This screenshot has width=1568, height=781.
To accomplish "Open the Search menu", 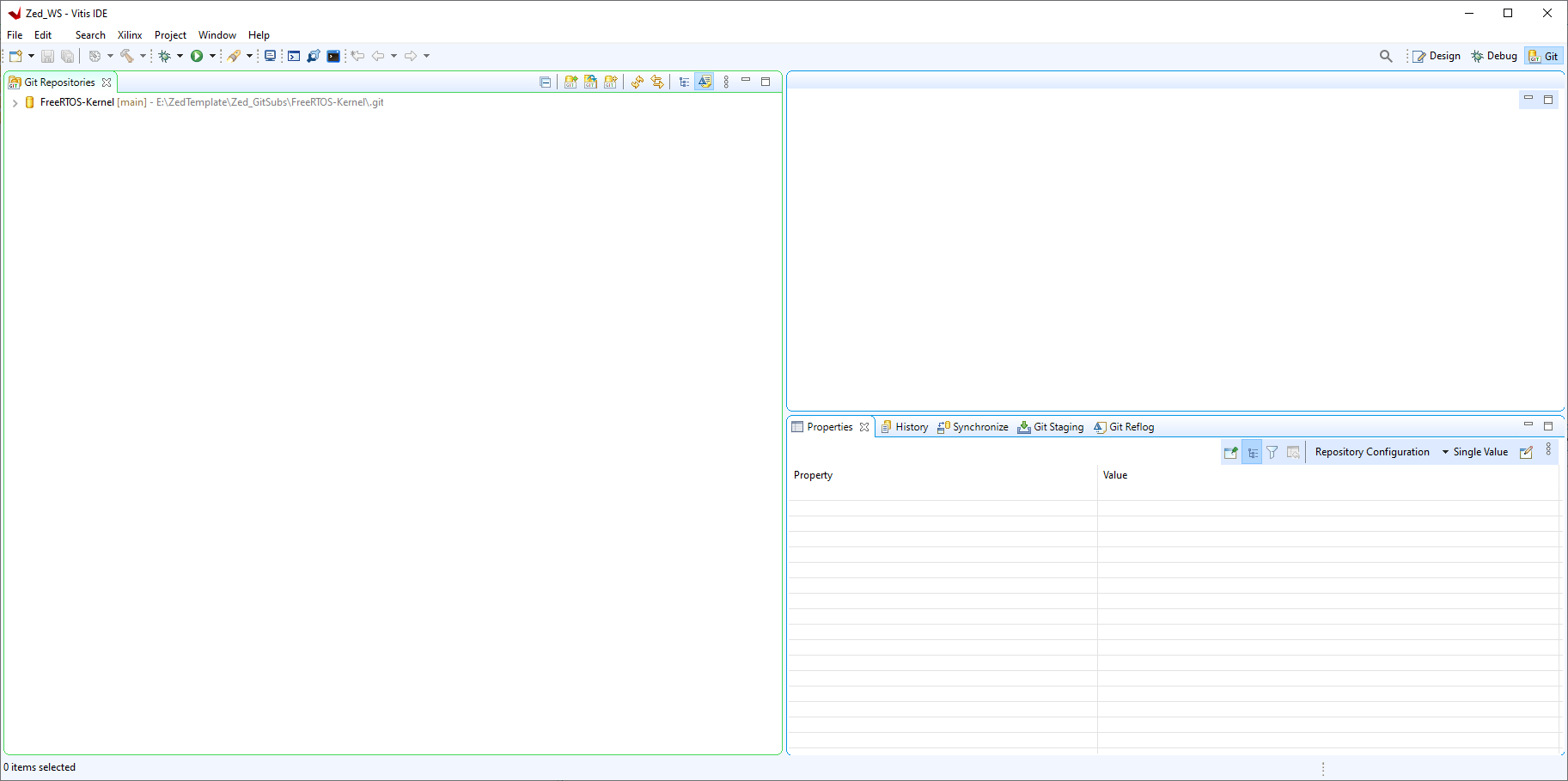I will click(90, 35).
